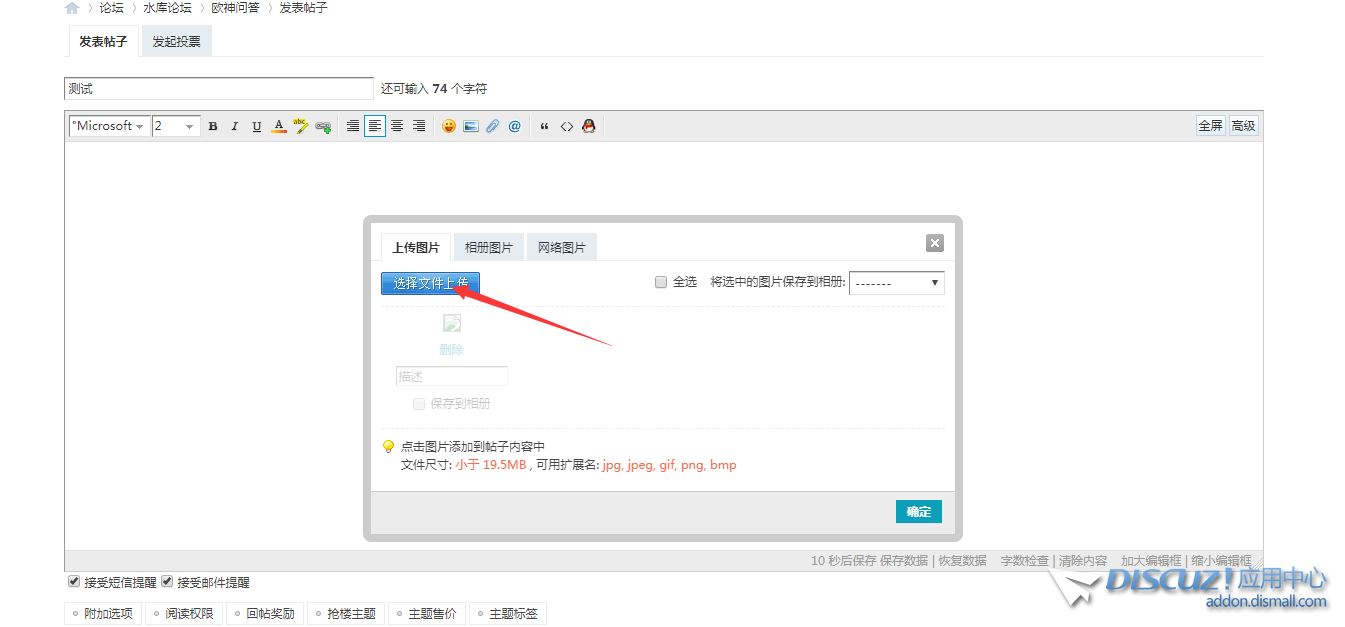Toggle italic formatting
Image resolution: width=1345 pixels, height=627 pixels.
(235, 126)
